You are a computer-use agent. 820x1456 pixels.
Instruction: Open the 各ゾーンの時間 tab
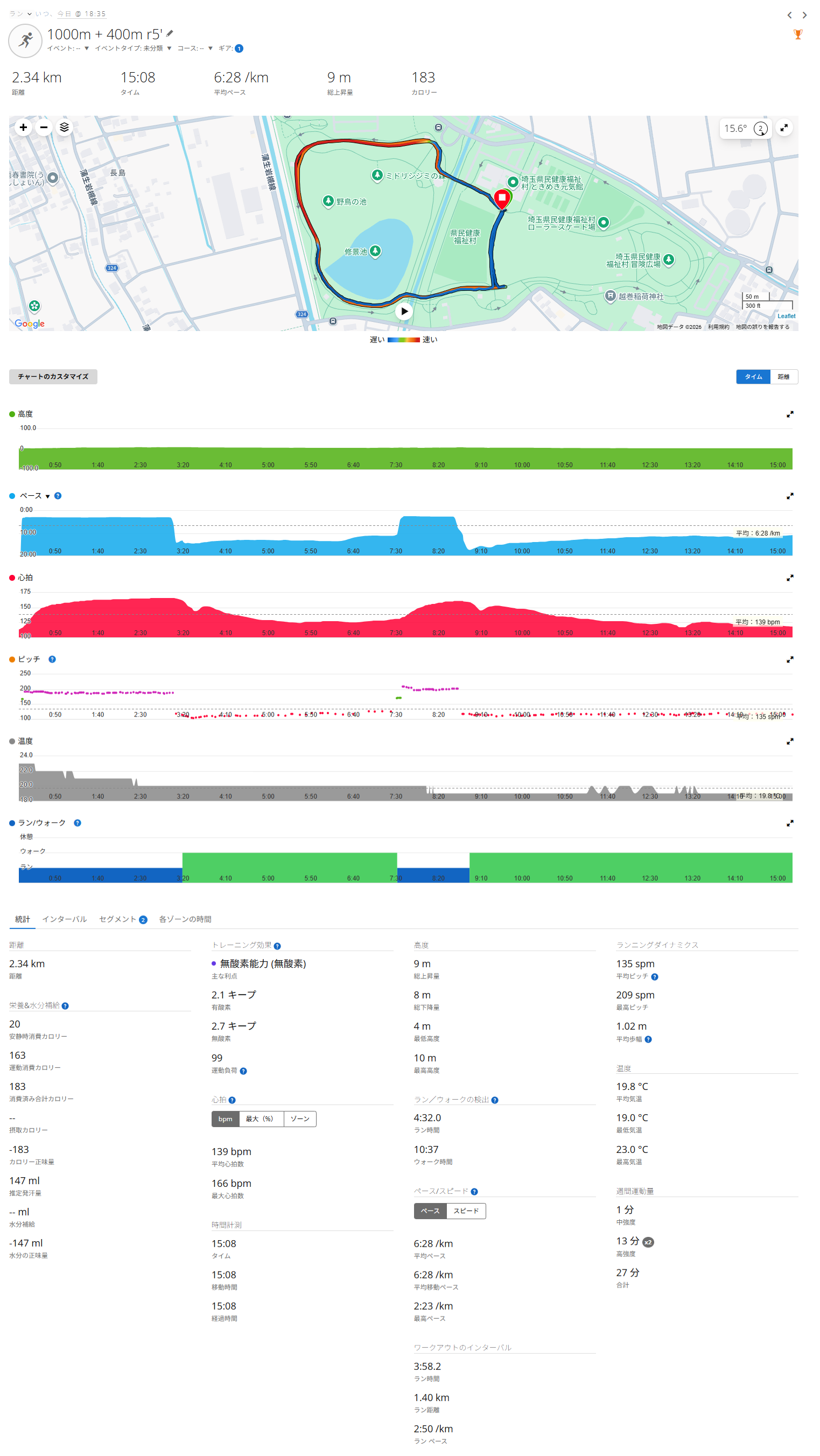[185, 919]
